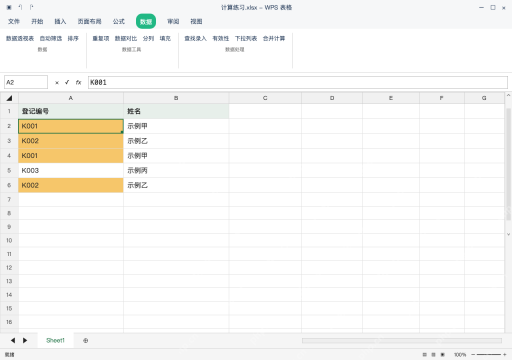The image size is (512, 360).
Task: Switch to the 视图 tab
Action: point(196,21)
